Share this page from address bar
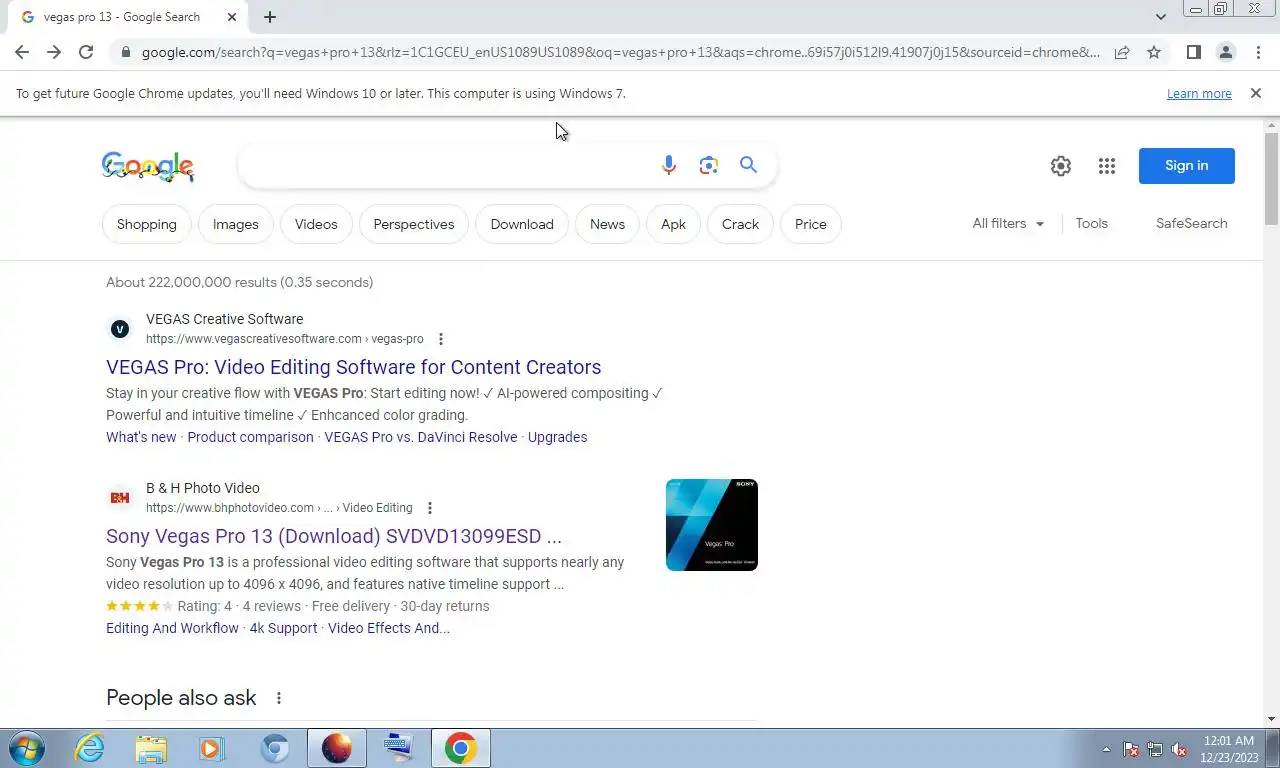This screenshot has width=1280, height=768. coord(1122,52)
